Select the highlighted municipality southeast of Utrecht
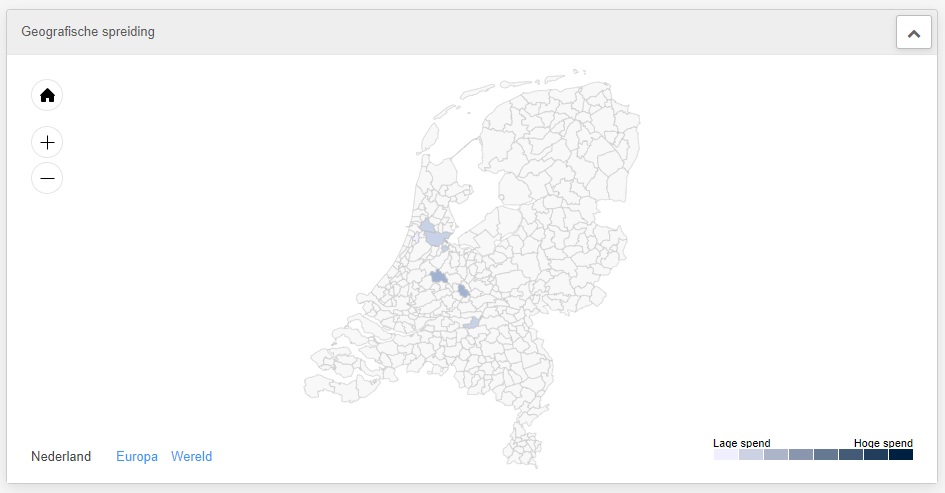This screenshot has width=945, height=493. [463, 291]
